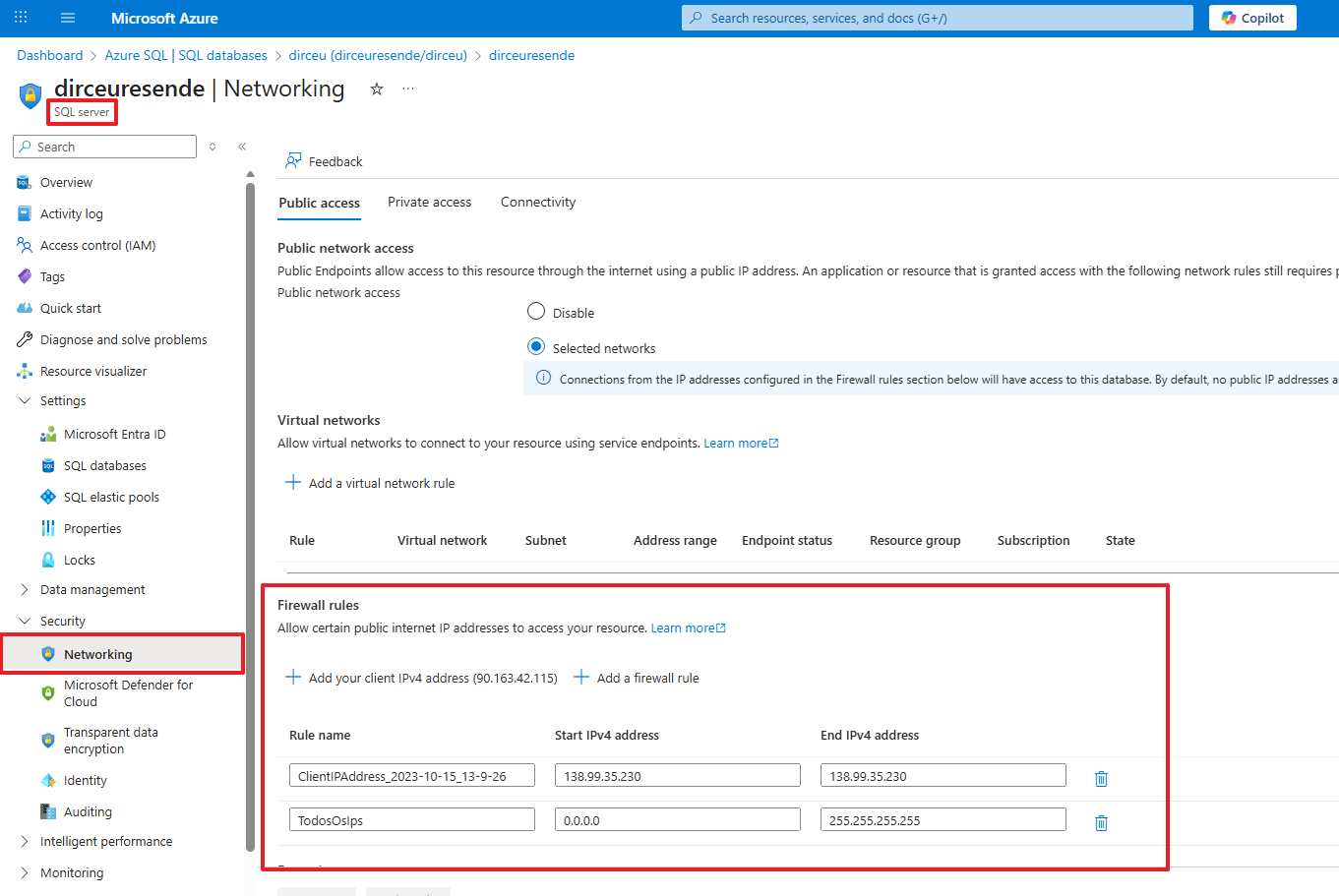Screen dimensions: 1339x896
Task: Open the Copilot button
Action: click(x=1252, y=18)
